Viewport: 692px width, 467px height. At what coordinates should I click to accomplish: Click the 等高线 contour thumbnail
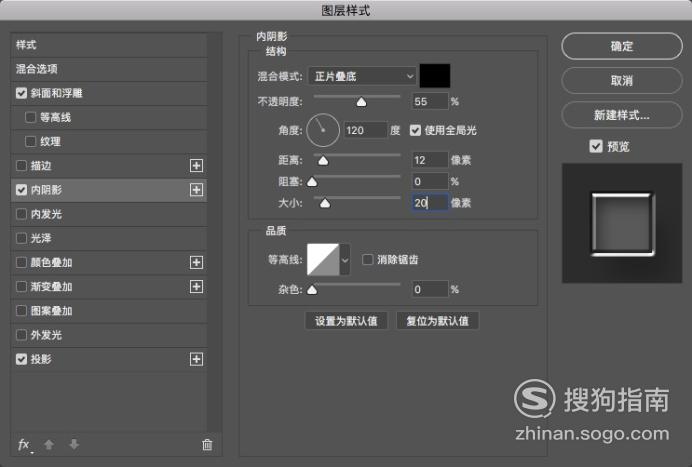[323, 260]
